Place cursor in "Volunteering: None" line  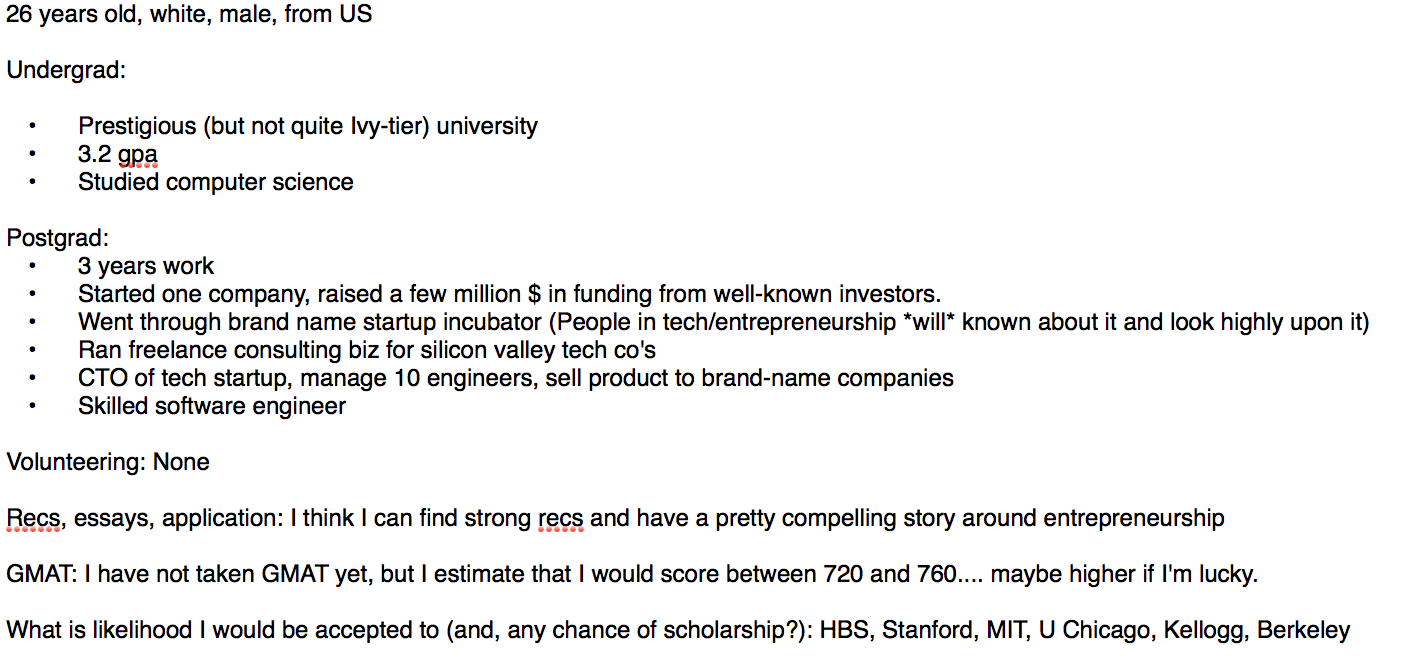click(x=108, y=462)
